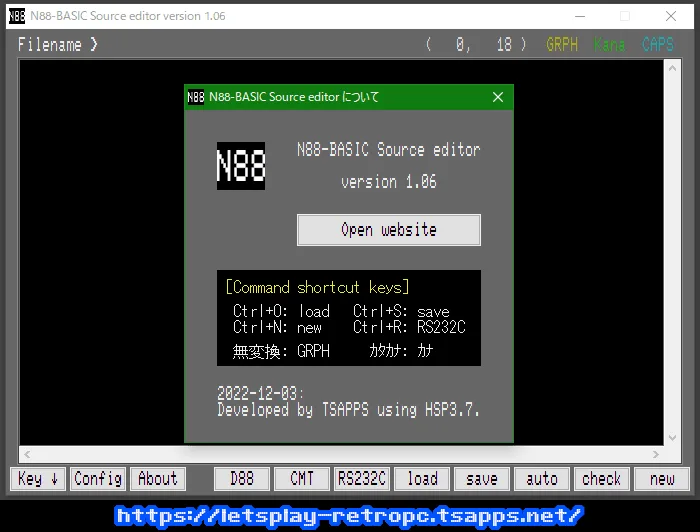Create a new source file
Image resolution: width=700 pixels, height=532 pixels.
[662, 479]
